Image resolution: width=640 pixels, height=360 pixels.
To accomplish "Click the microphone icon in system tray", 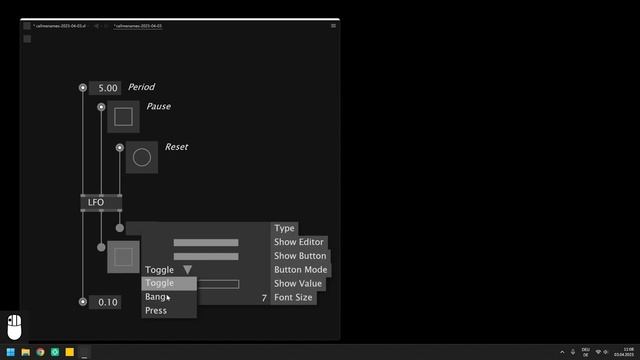I will (573, 352).
